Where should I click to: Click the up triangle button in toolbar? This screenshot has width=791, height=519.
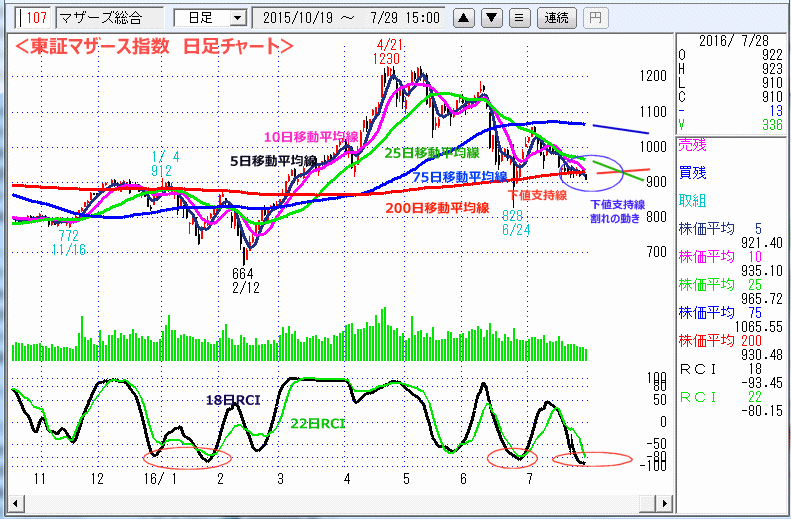464,19
